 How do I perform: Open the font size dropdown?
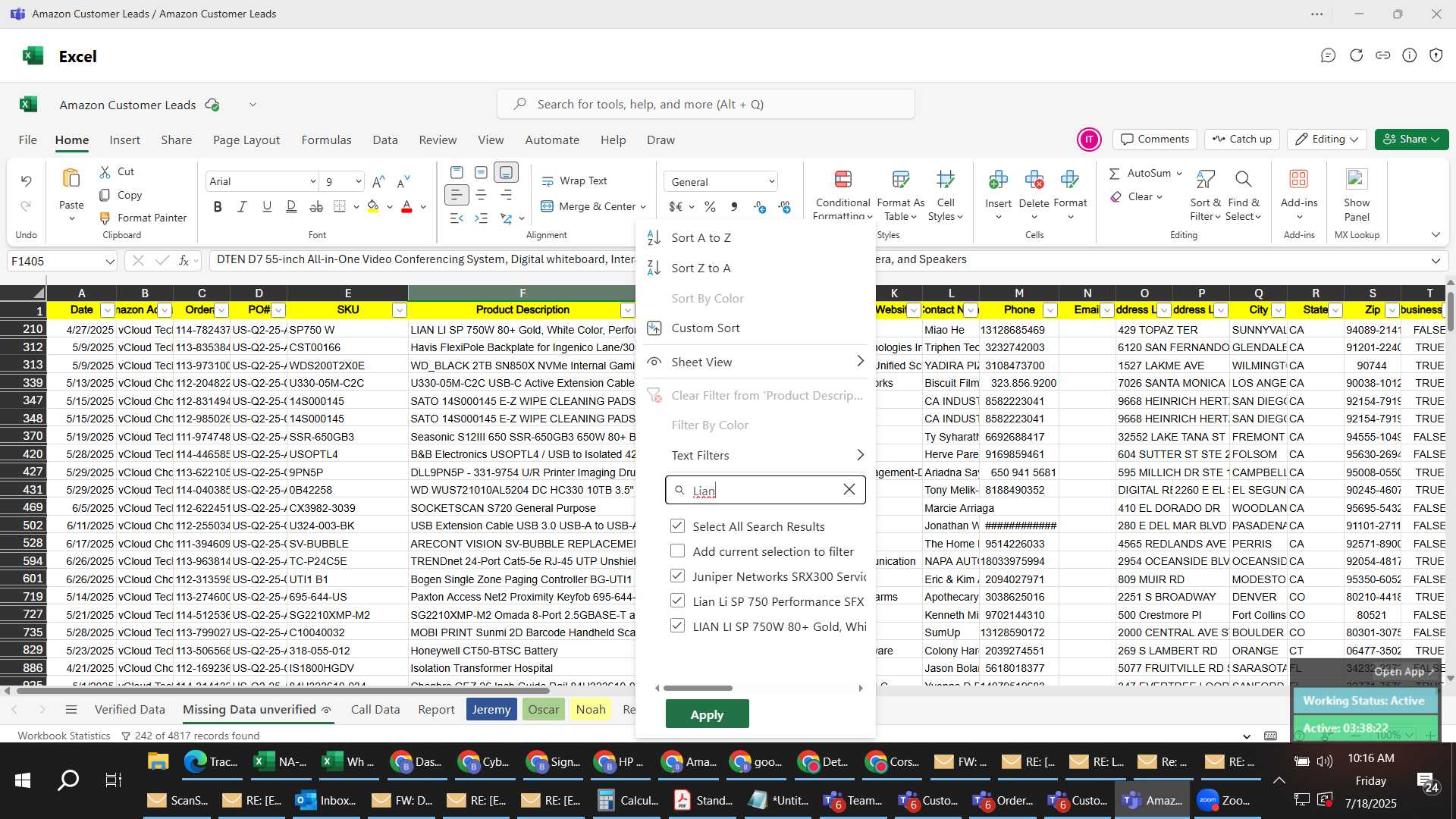(x=358, y=181)
